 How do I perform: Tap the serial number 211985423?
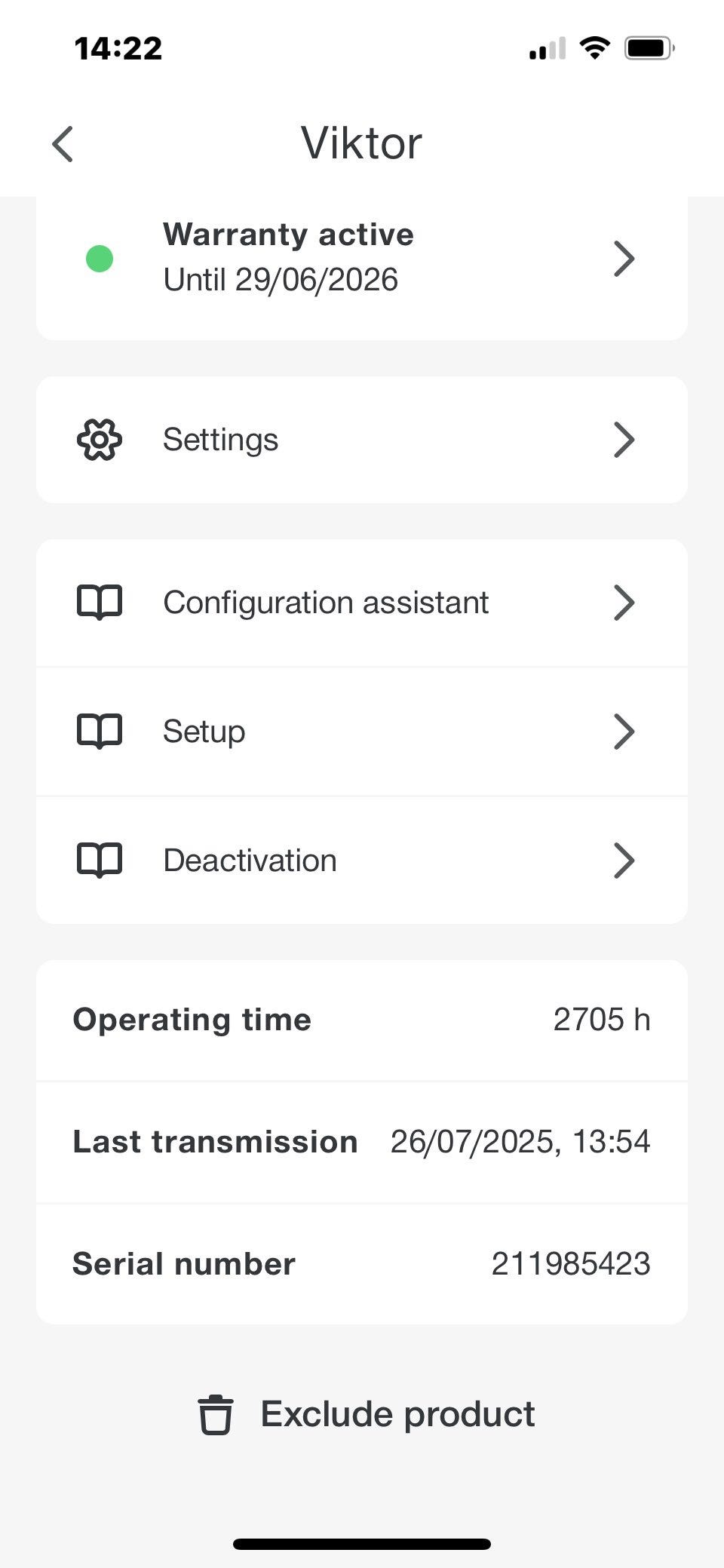pos(571,1264)
